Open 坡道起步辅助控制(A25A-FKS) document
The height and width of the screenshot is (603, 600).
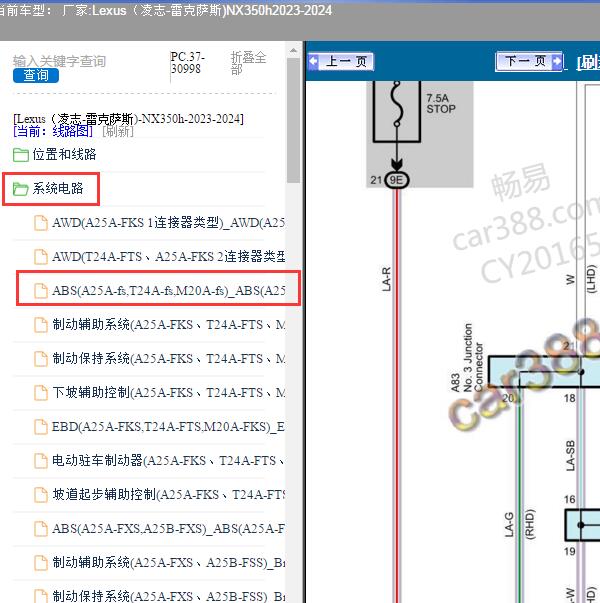pos(168,494)
